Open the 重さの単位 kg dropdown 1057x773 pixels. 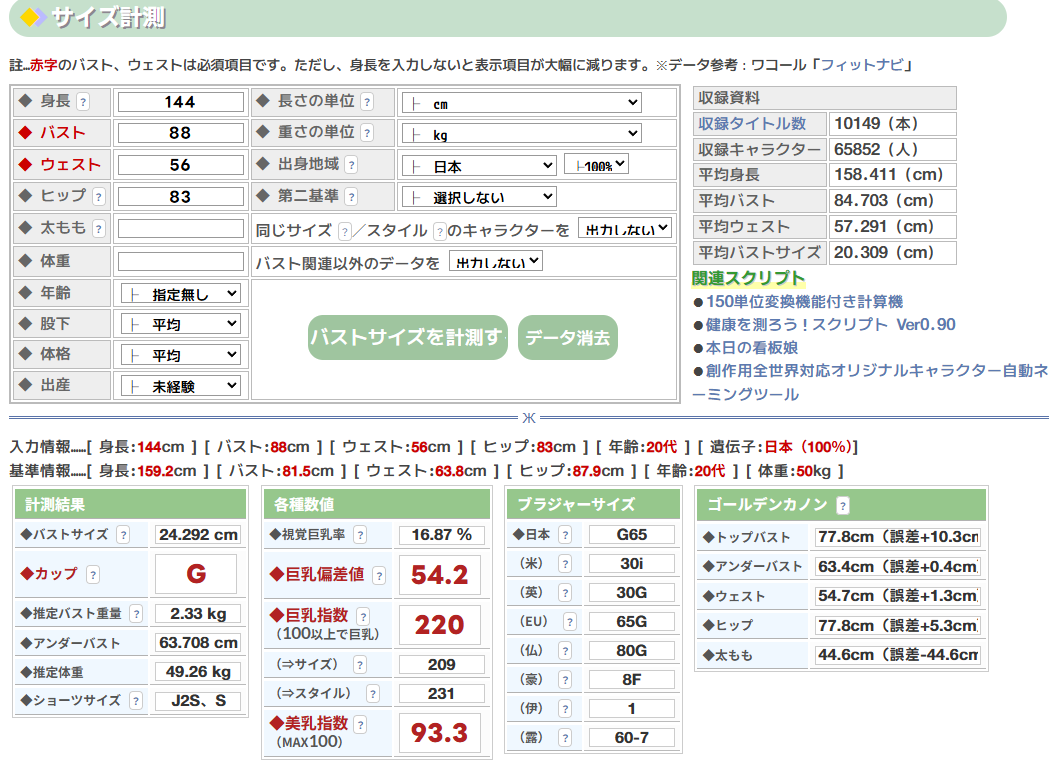(520, 134)
